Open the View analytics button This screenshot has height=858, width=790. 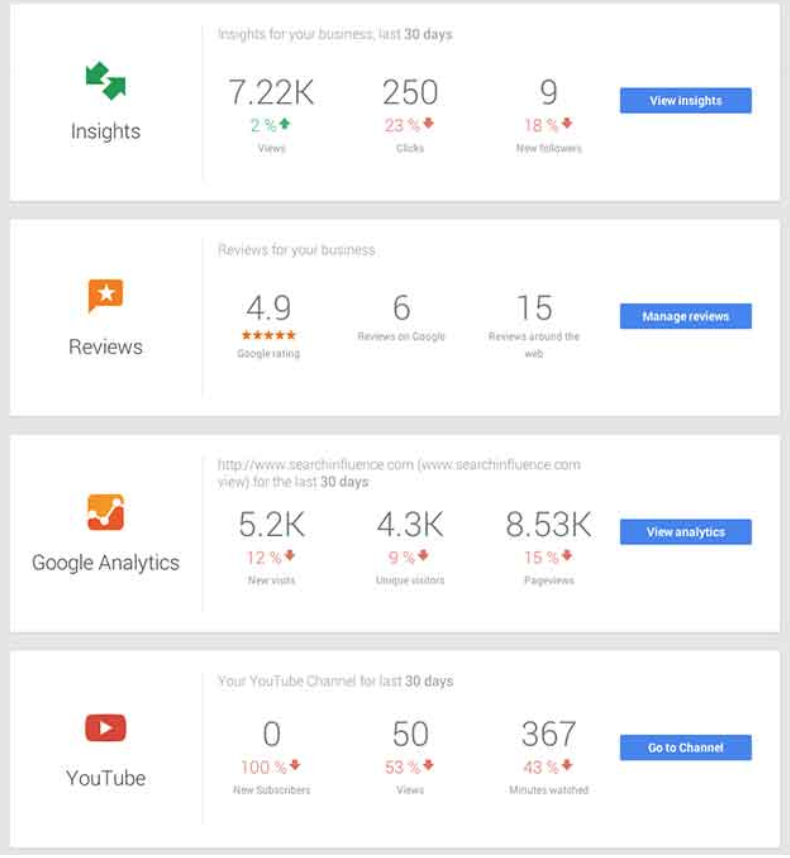(x=686, y=532)
